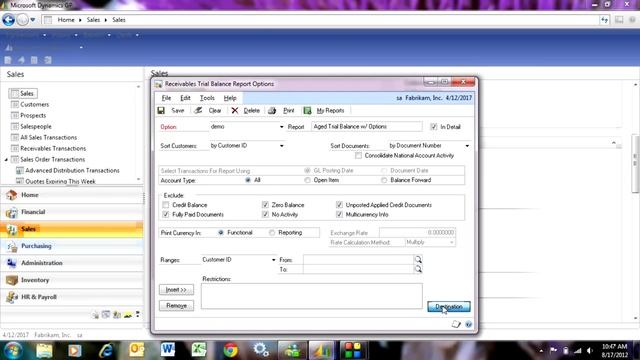Click the red Delete X icon
This screenshot has height=360, width=640.
click(235, 111)
